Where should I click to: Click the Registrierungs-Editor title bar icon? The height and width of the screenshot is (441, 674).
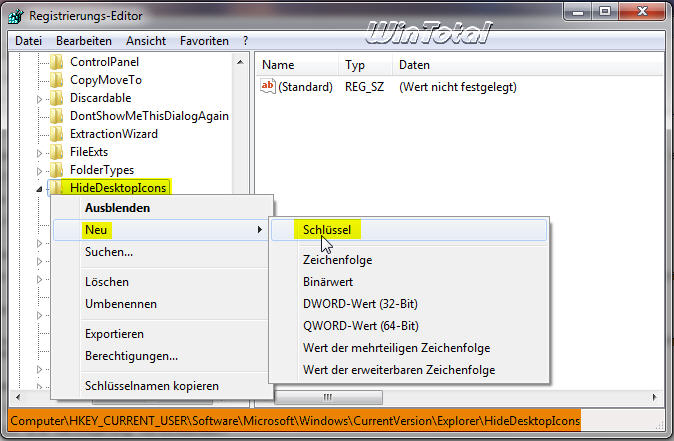click(x=16, y=16)
